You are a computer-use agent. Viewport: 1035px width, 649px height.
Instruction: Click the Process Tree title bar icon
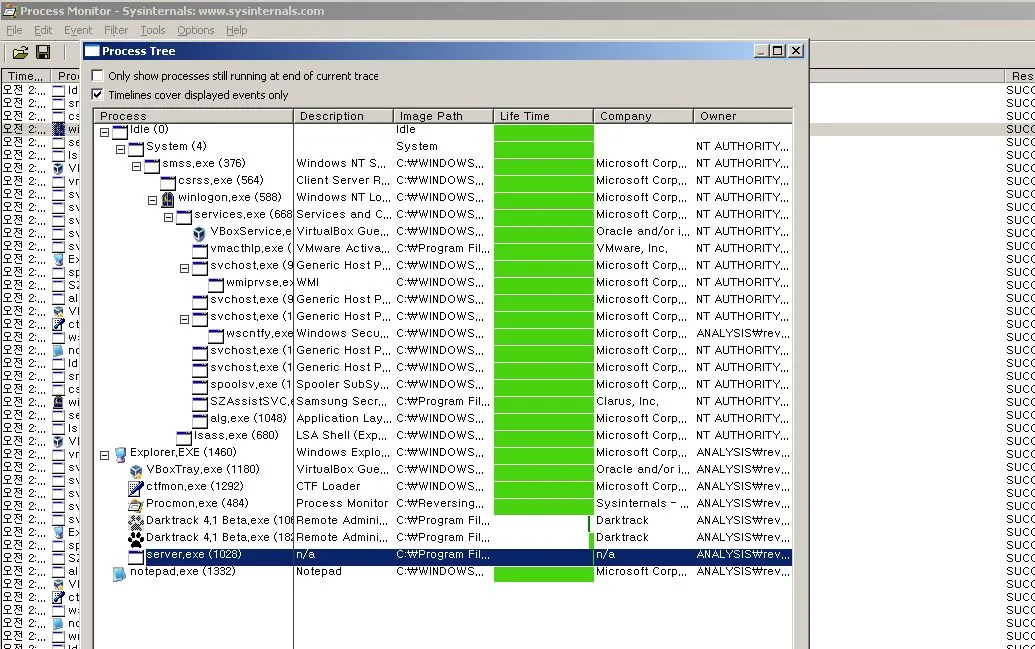[x=92, y=51]
